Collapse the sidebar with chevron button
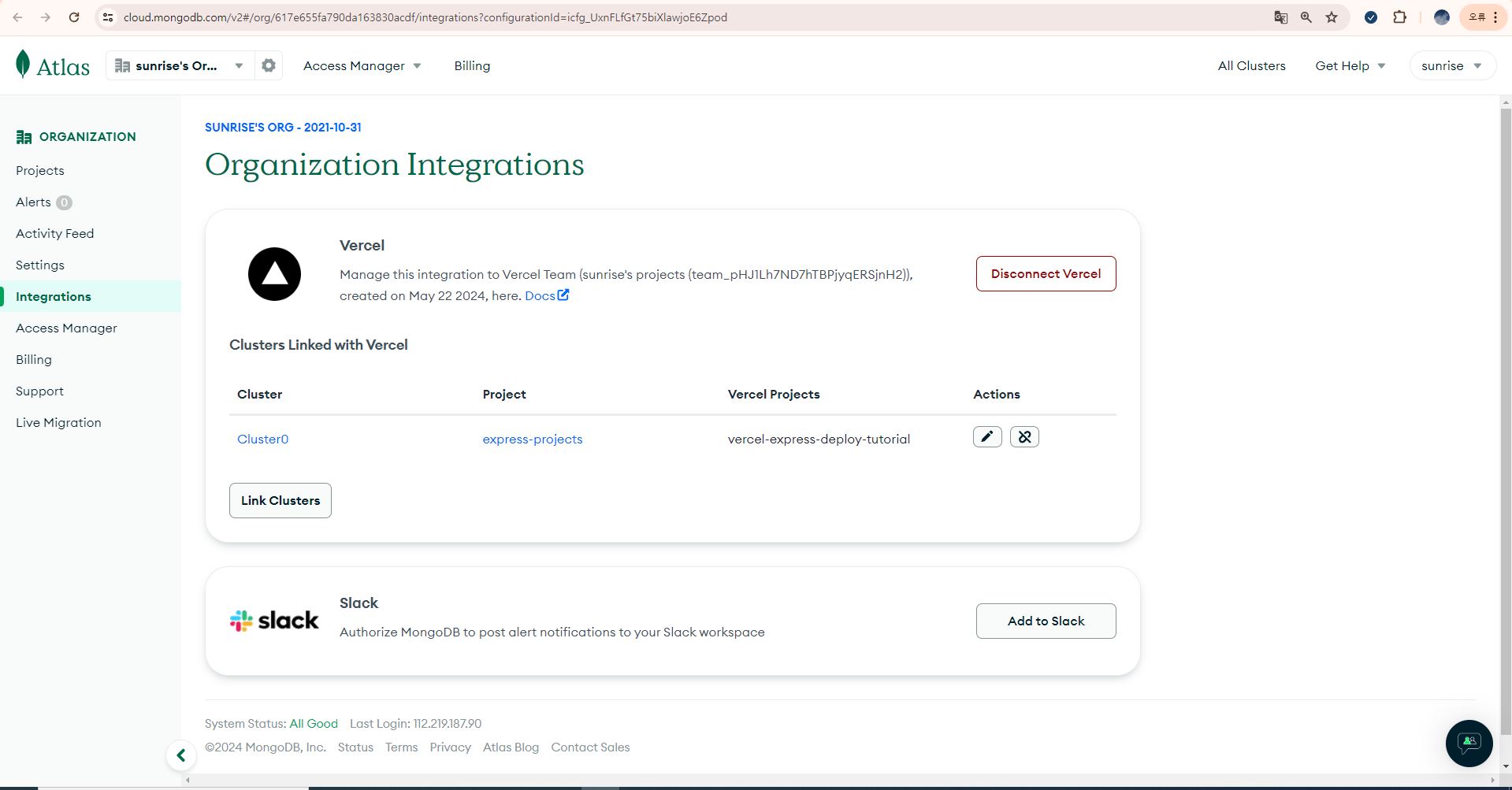The image size is (1512, 790). [x=181, y=756]
